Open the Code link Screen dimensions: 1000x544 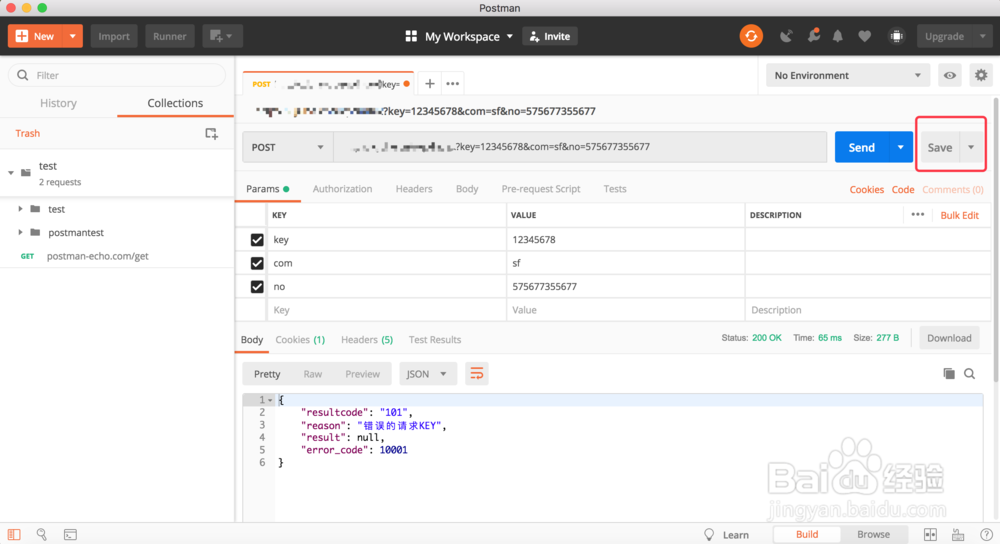[902, 189]
